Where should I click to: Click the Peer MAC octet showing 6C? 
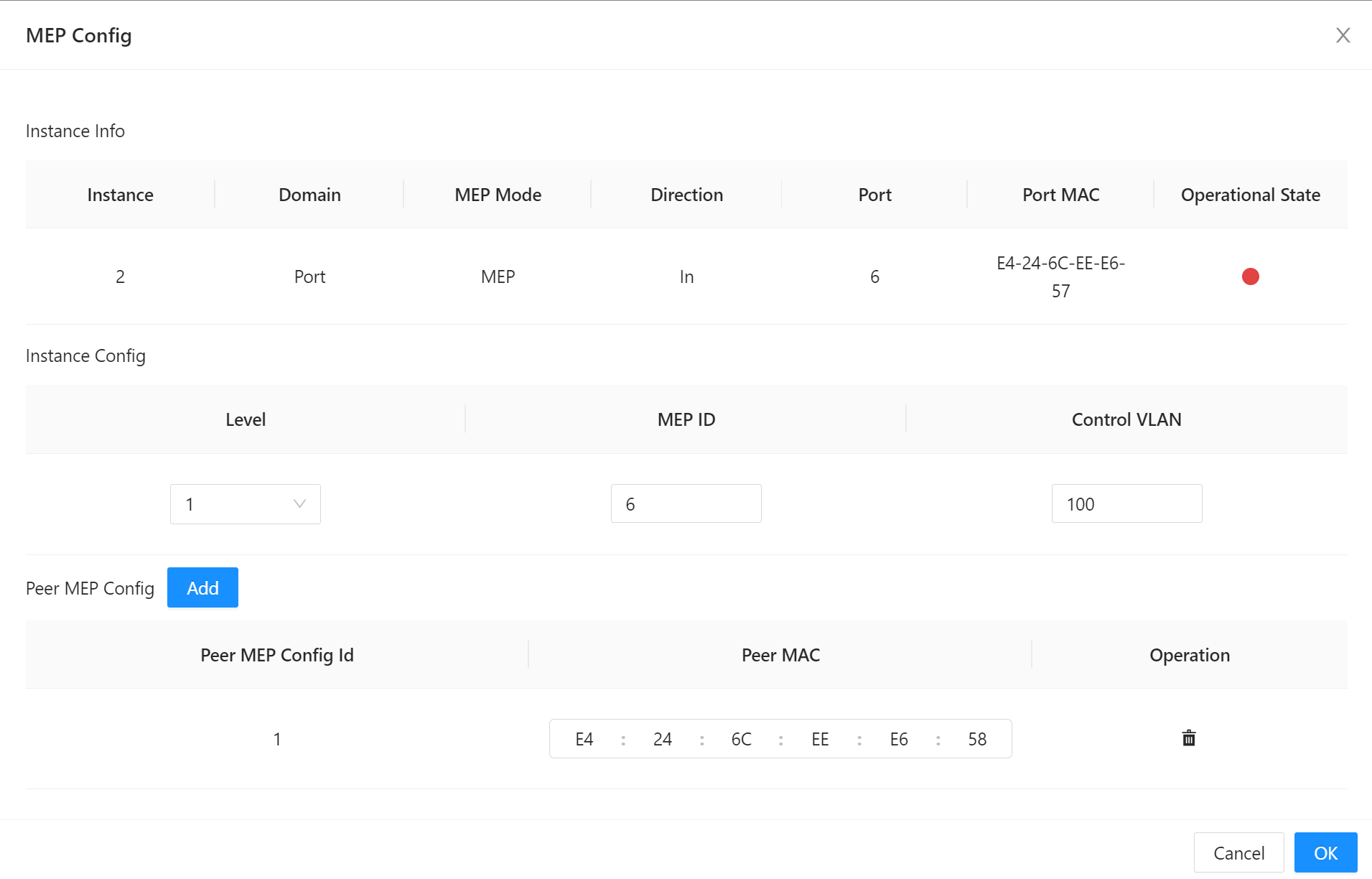741,738
